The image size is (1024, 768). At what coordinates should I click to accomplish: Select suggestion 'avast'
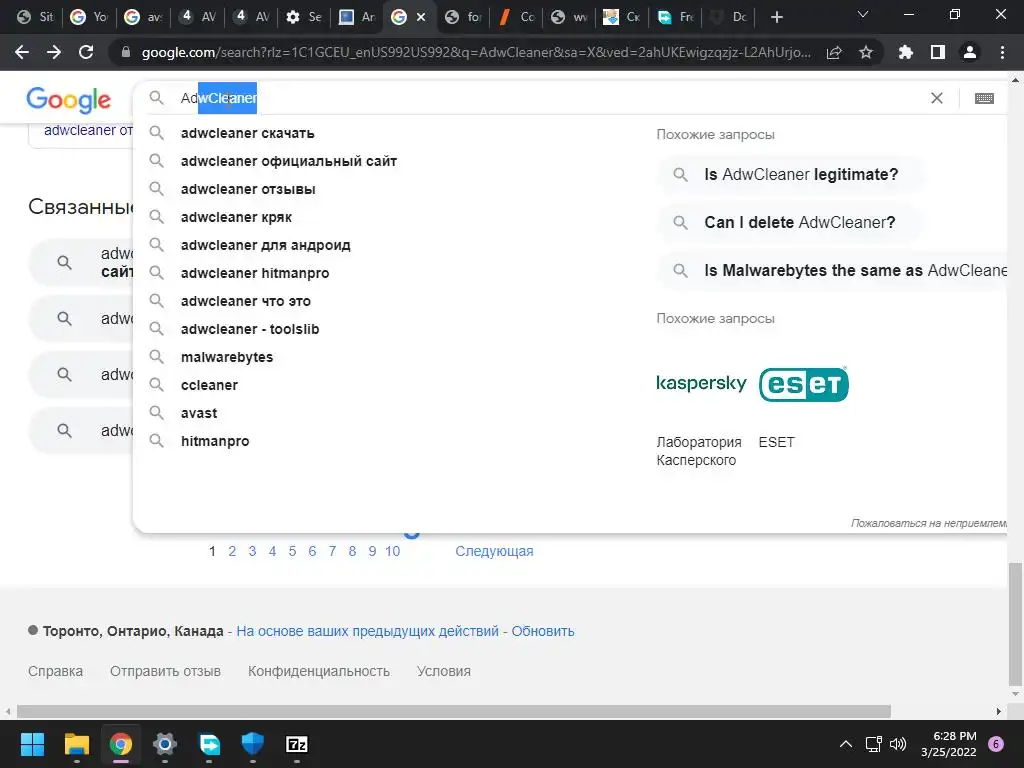[x=199, y=413]
